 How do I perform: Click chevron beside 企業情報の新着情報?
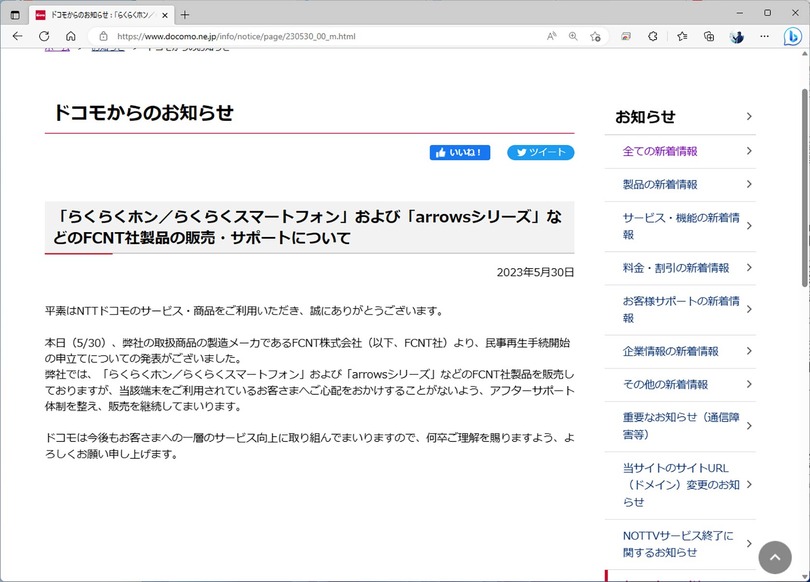click(749, 351)
